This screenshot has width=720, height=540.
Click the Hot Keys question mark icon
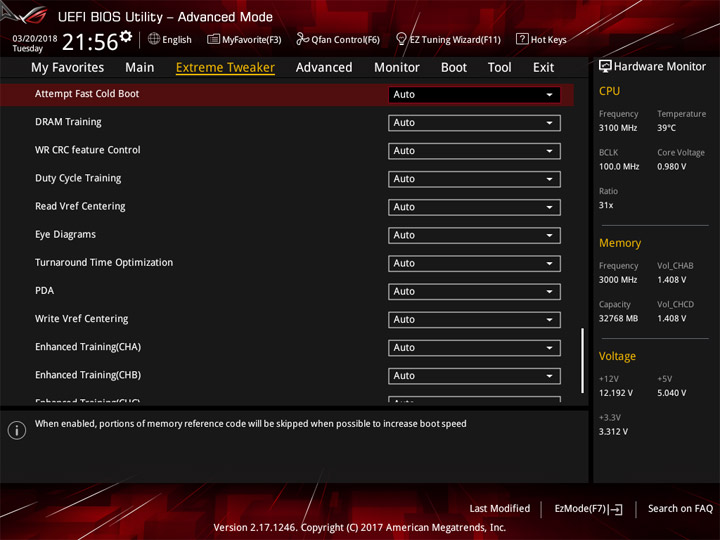click(522, 39)
